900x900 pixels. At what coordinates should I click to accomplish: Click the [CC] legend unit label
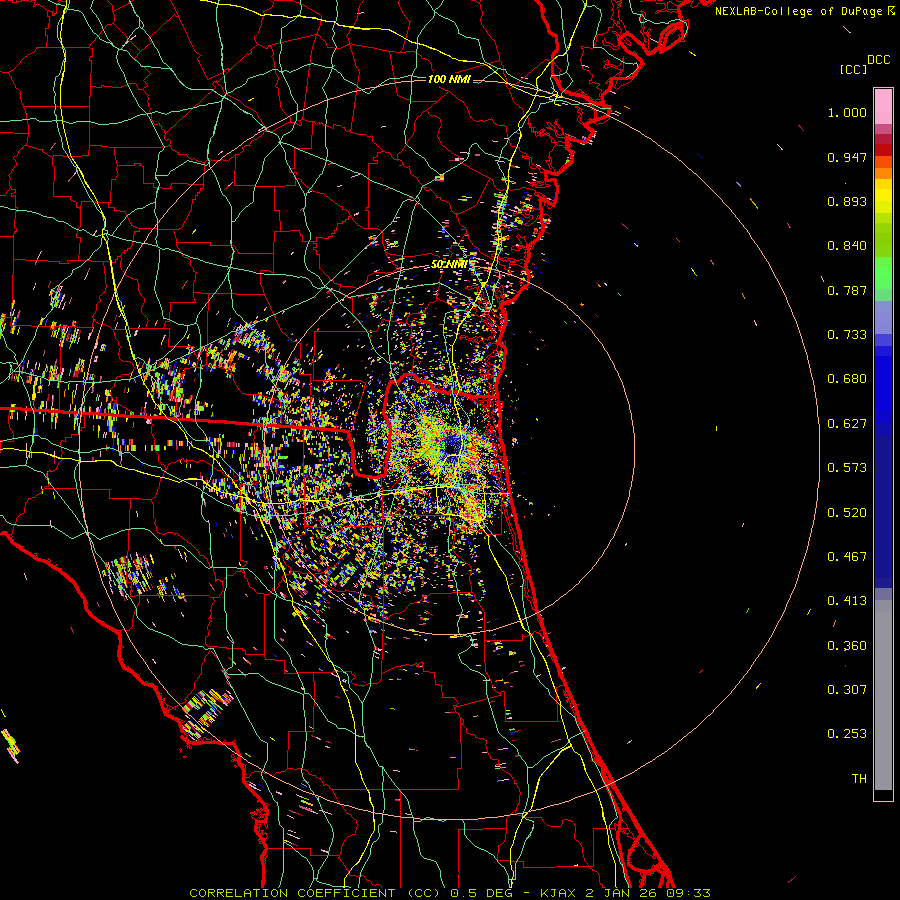(853, 69)
